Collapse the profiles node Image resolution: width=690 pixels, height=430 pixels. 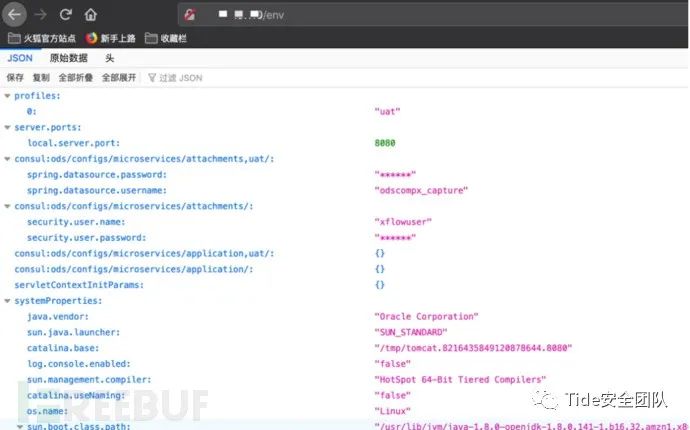click(7, 96)
